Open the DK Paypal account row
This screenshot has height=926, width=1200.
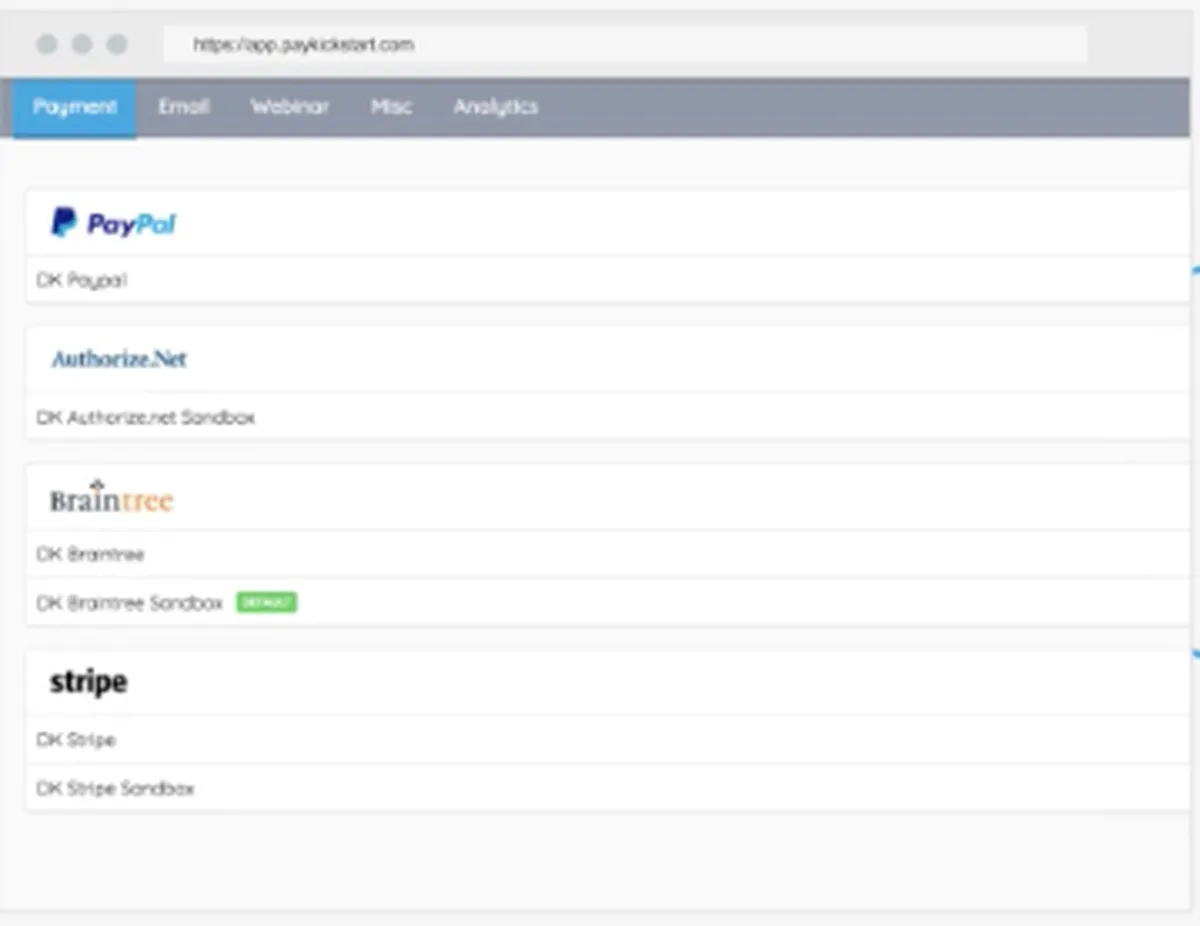click(x=607, y=281)
